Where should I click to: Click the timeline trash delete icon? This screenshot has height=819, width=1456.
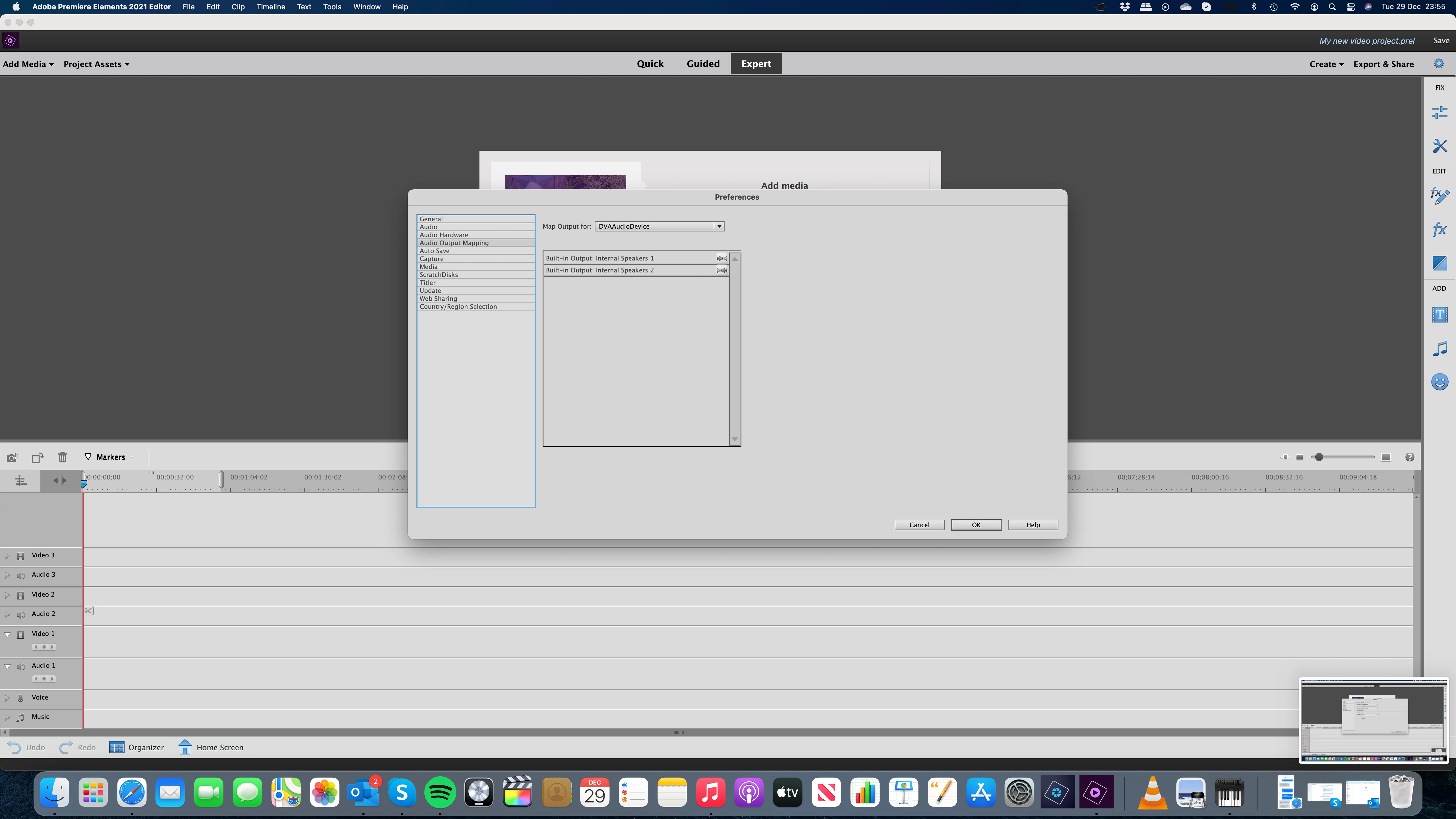pyautogui.click(x=62, y=457)
